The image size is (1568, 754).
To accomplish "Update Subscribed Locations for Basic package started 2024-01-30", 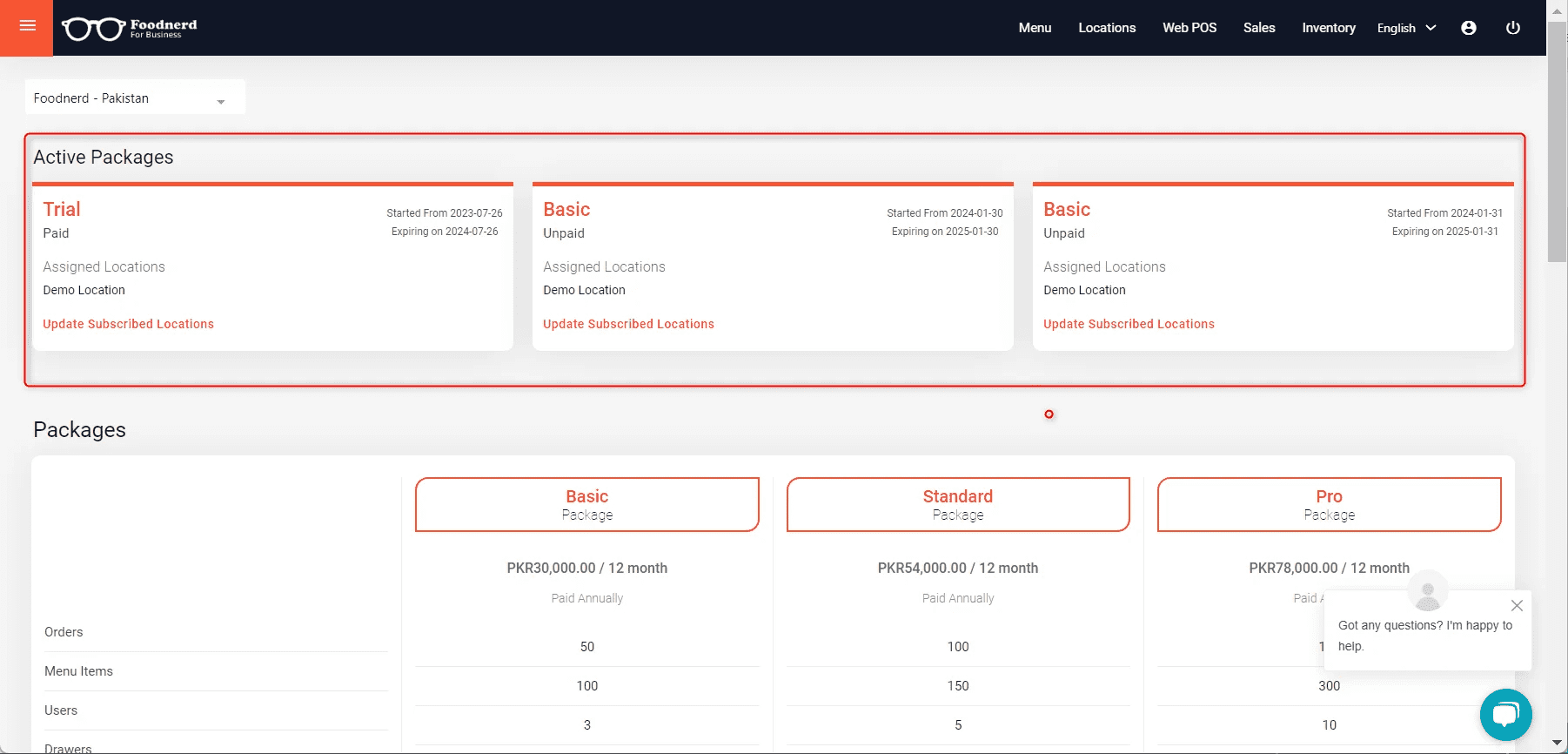I will pos(628,324).
